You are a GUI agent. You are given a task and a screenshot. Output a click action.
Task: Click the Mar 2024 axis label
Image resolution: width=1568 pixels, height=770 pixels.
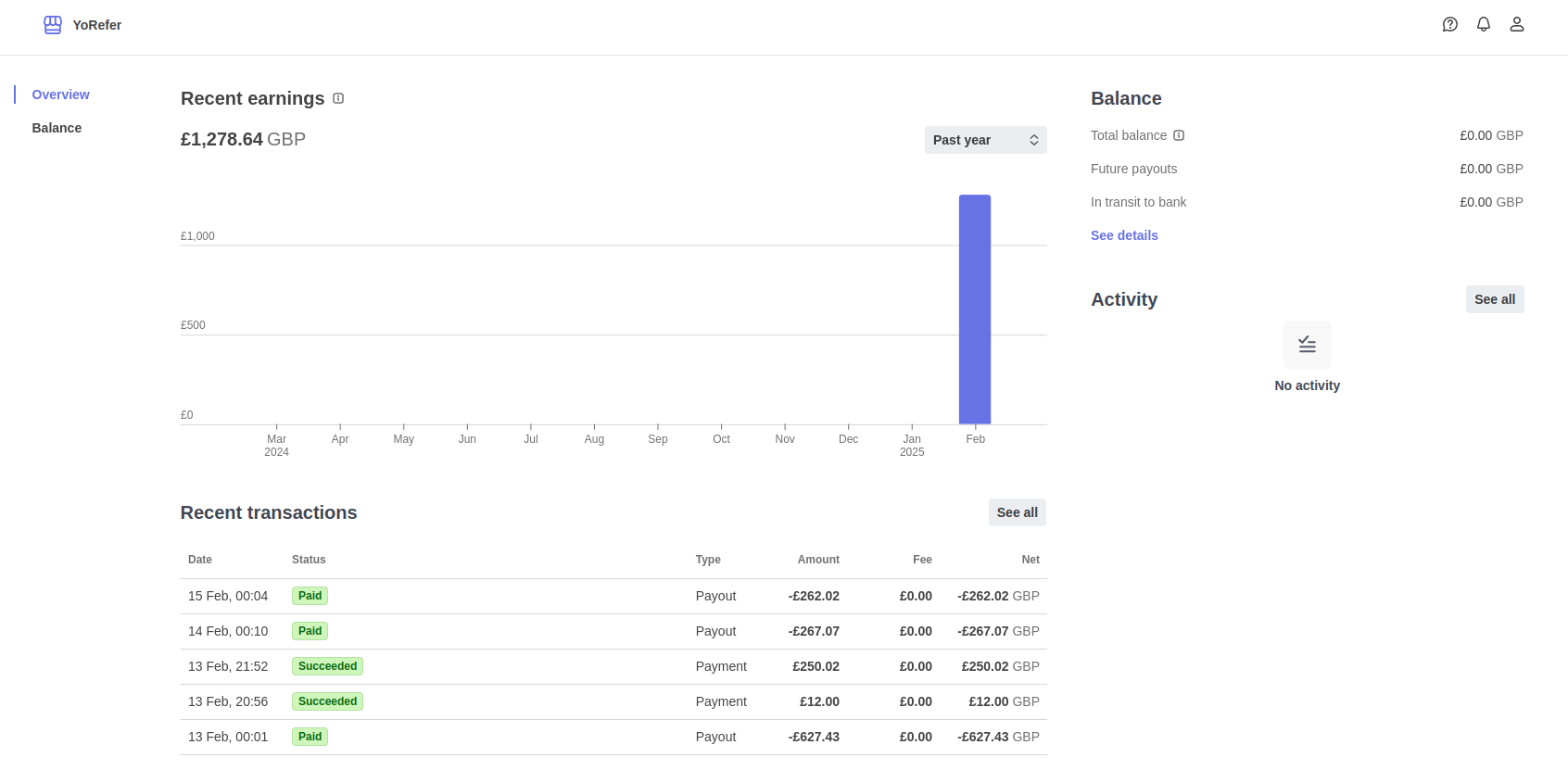tap(276, 446)
